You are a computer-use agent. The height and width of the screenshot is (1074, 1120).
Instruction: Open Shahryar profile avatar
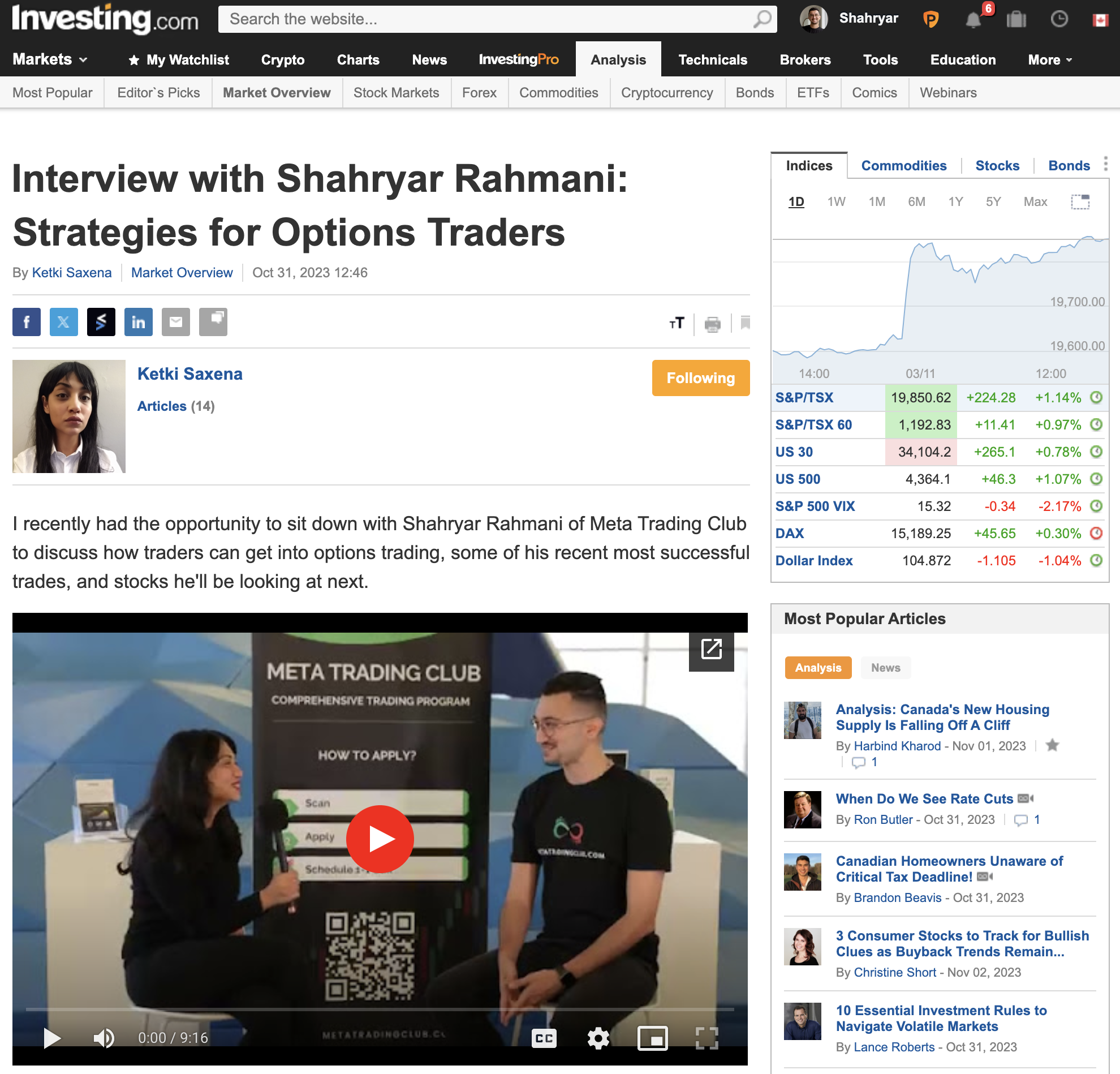click(x=814, y=19)
